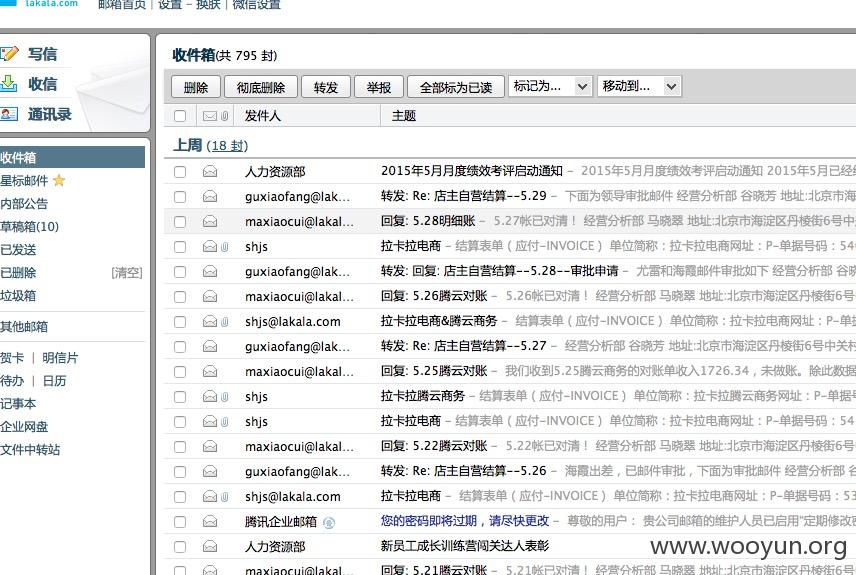Check the box for the 2015年5月月度绩效考评启动通知 email
Image resolution: width=856 pixels, height=575 pixels.
(180, 171)
